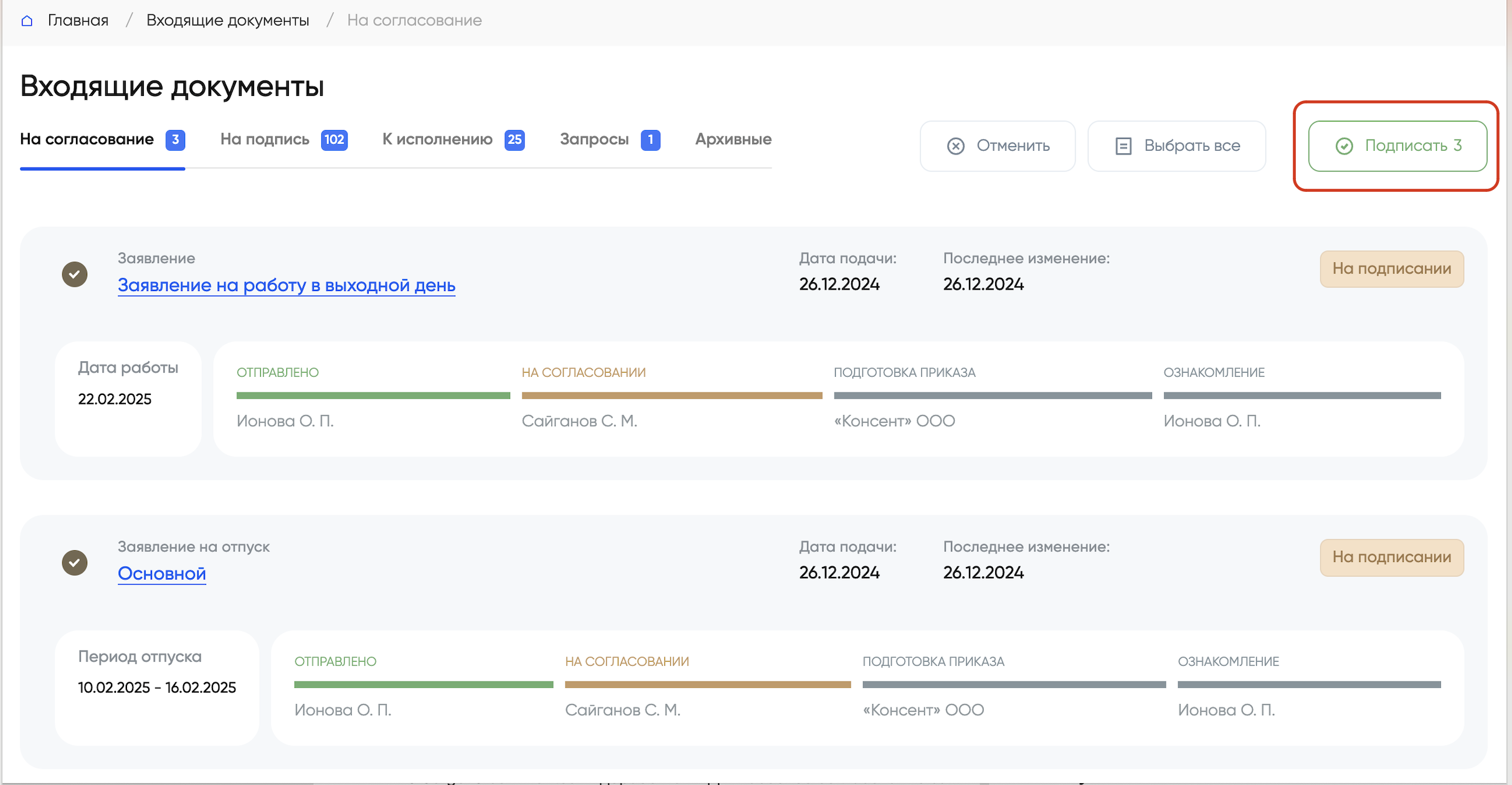Click the select-all list icon
Viewport: 1512px width, 785px height.
point(1123,146)
